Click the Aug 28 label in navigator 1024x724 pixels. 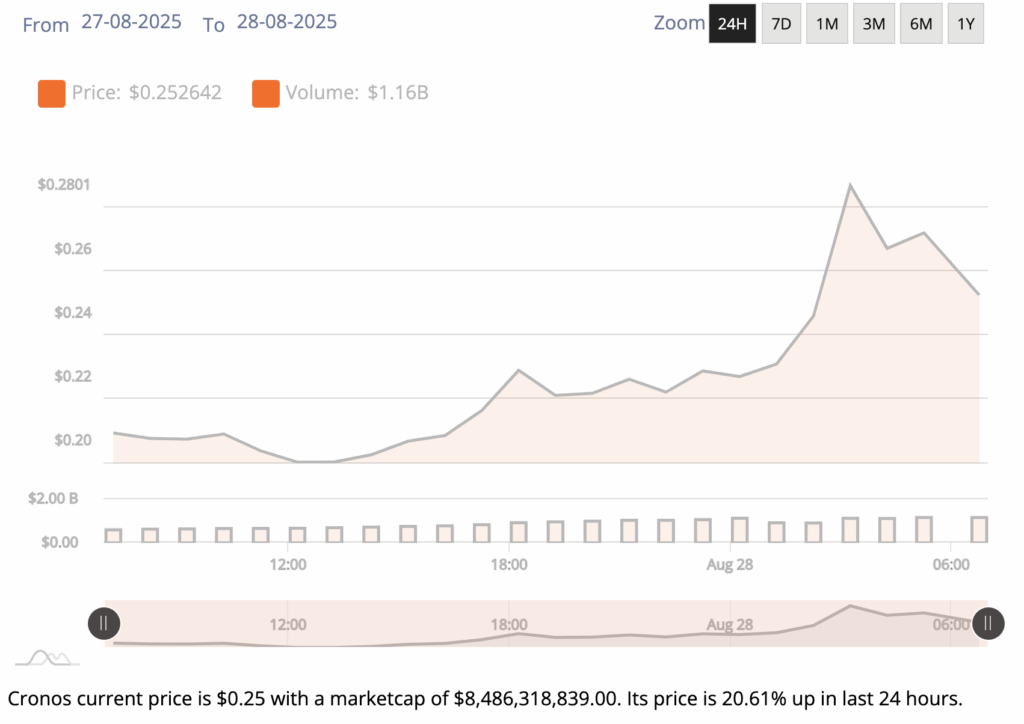(x=730, y=625)
